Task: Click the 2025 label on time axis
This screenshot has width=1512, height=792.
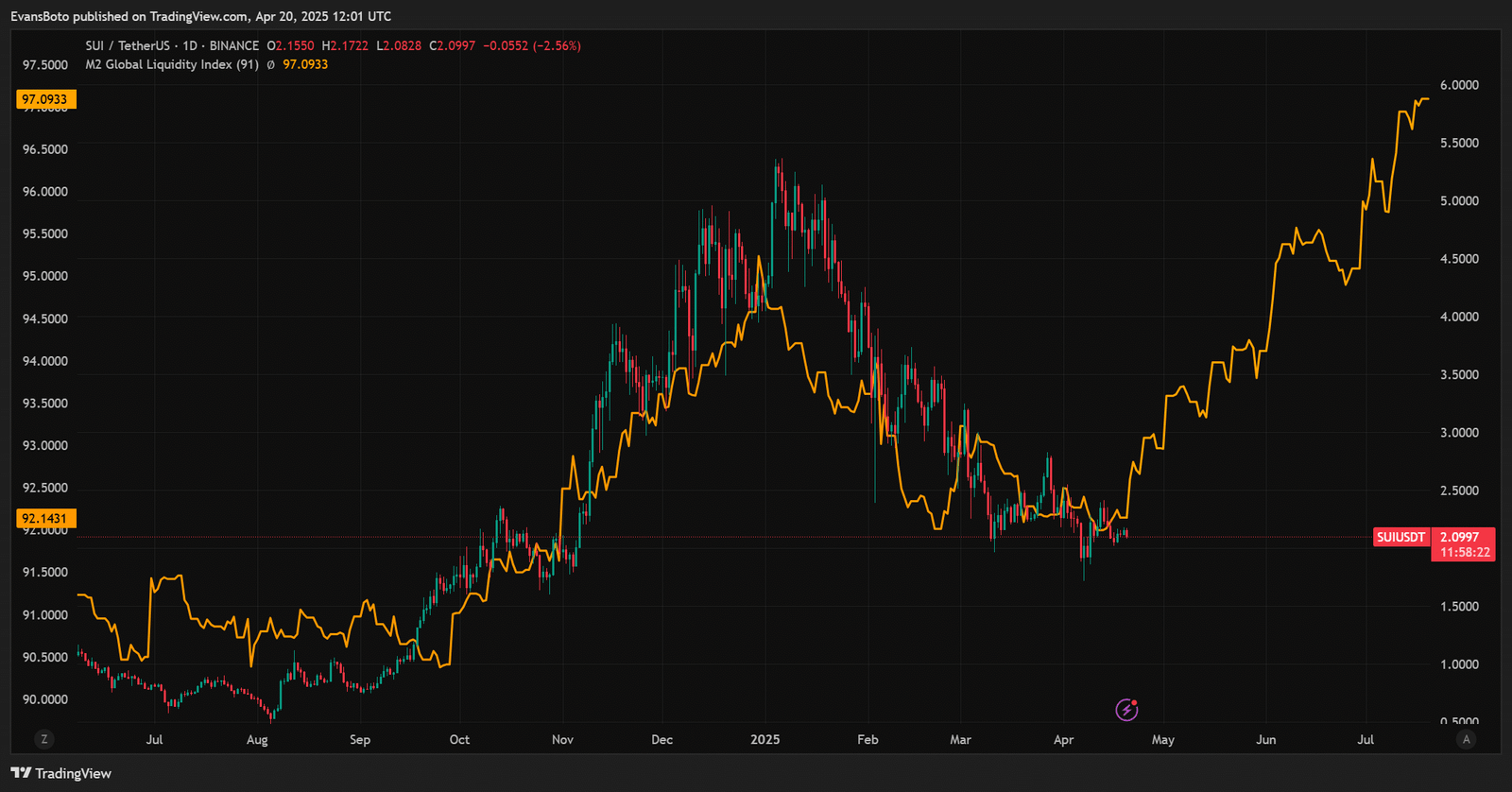Action: pyautogui.click(x=765, y=739)
